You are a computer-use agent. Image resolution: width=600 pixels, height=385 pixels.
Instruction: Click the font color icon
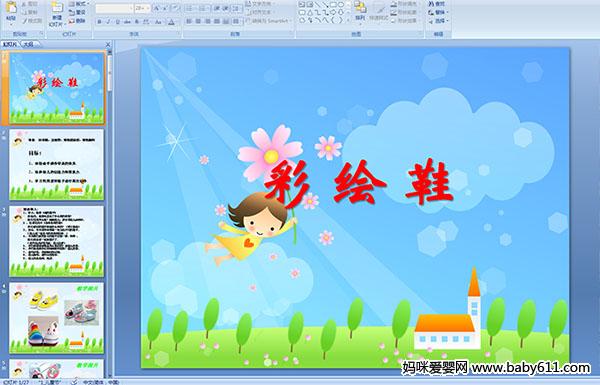171,22
